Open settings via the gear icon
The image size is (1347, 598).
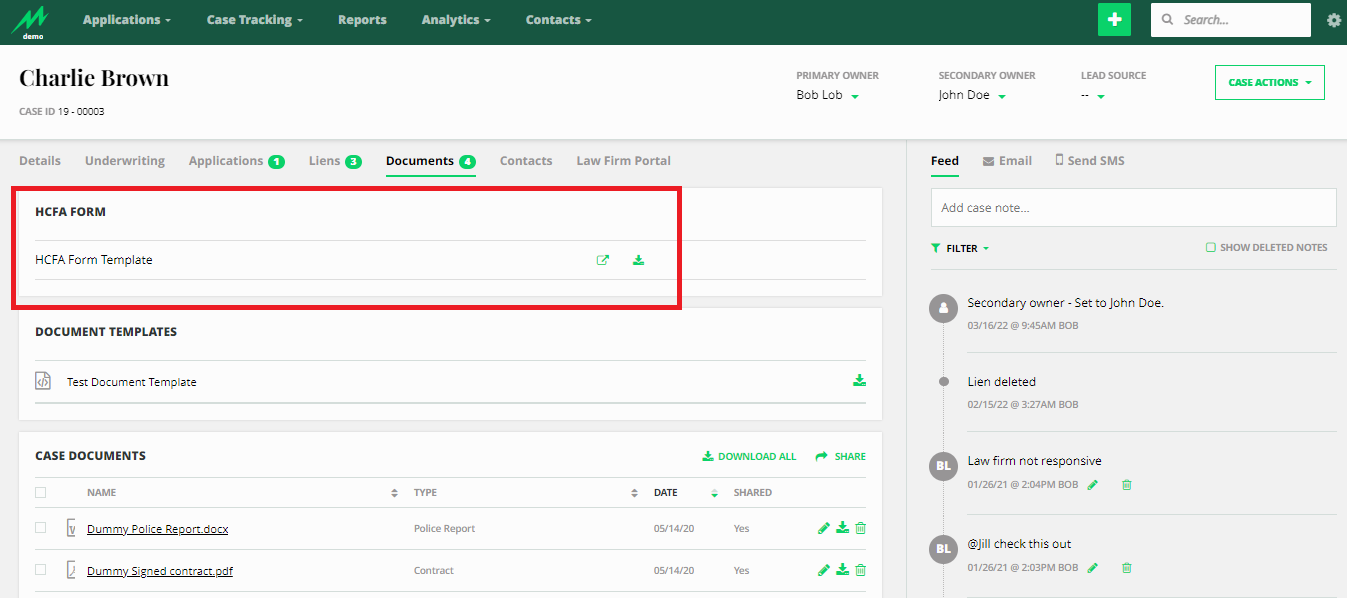click(1334, 19)
